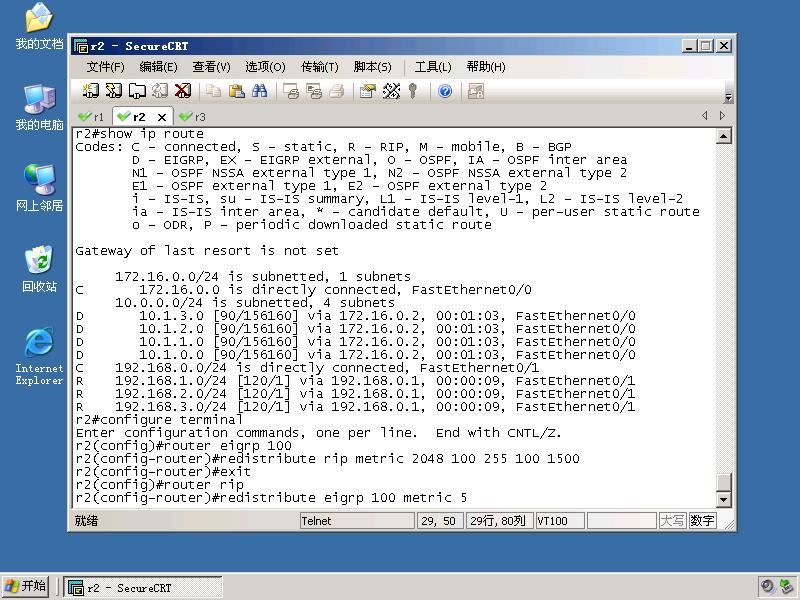Open the 文件(F) menu

click(x=105, y=67)
